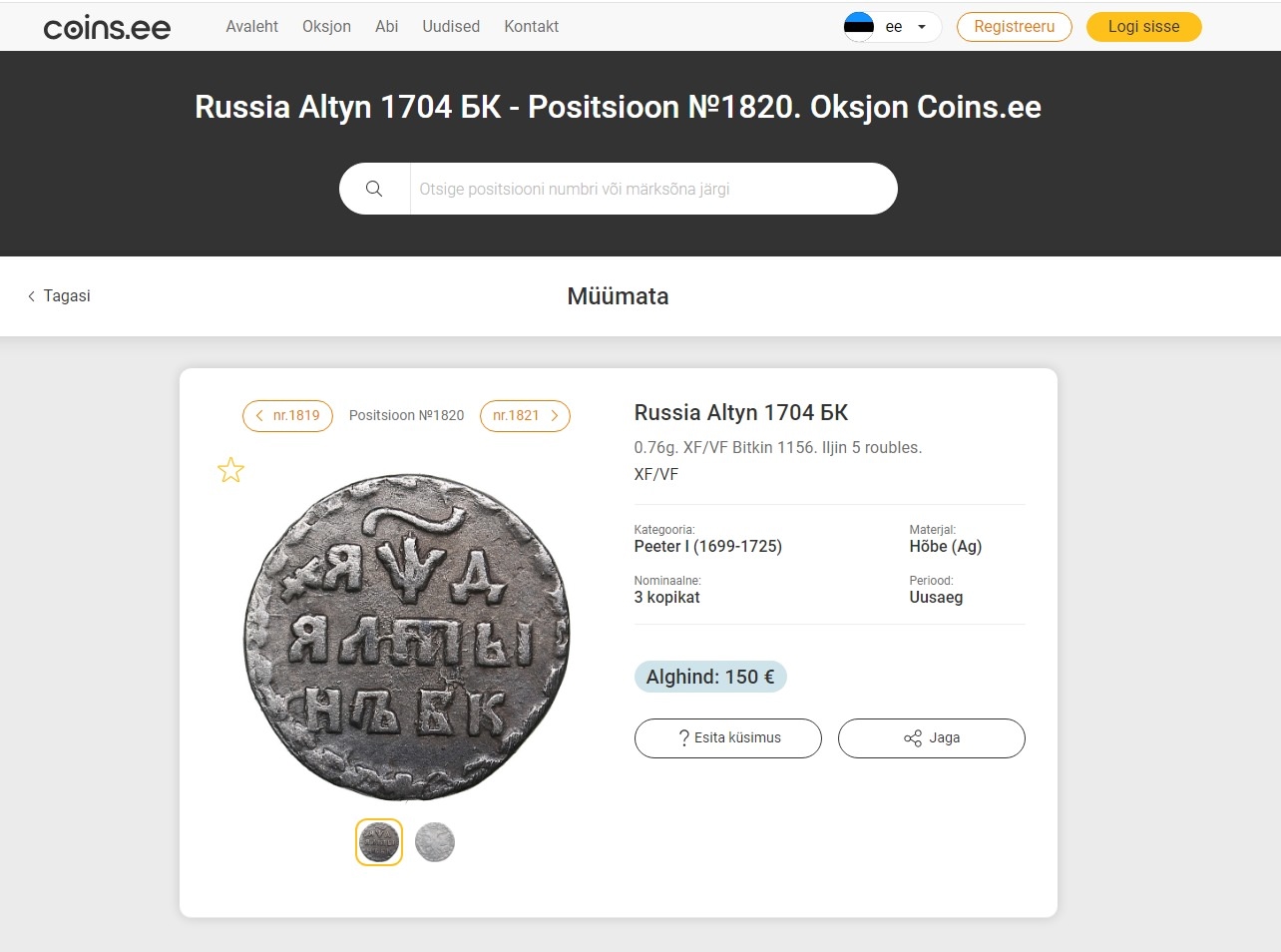1281x952 pixels.
Task: Open the Avaleht menu item
Action: tap(251, 27)
